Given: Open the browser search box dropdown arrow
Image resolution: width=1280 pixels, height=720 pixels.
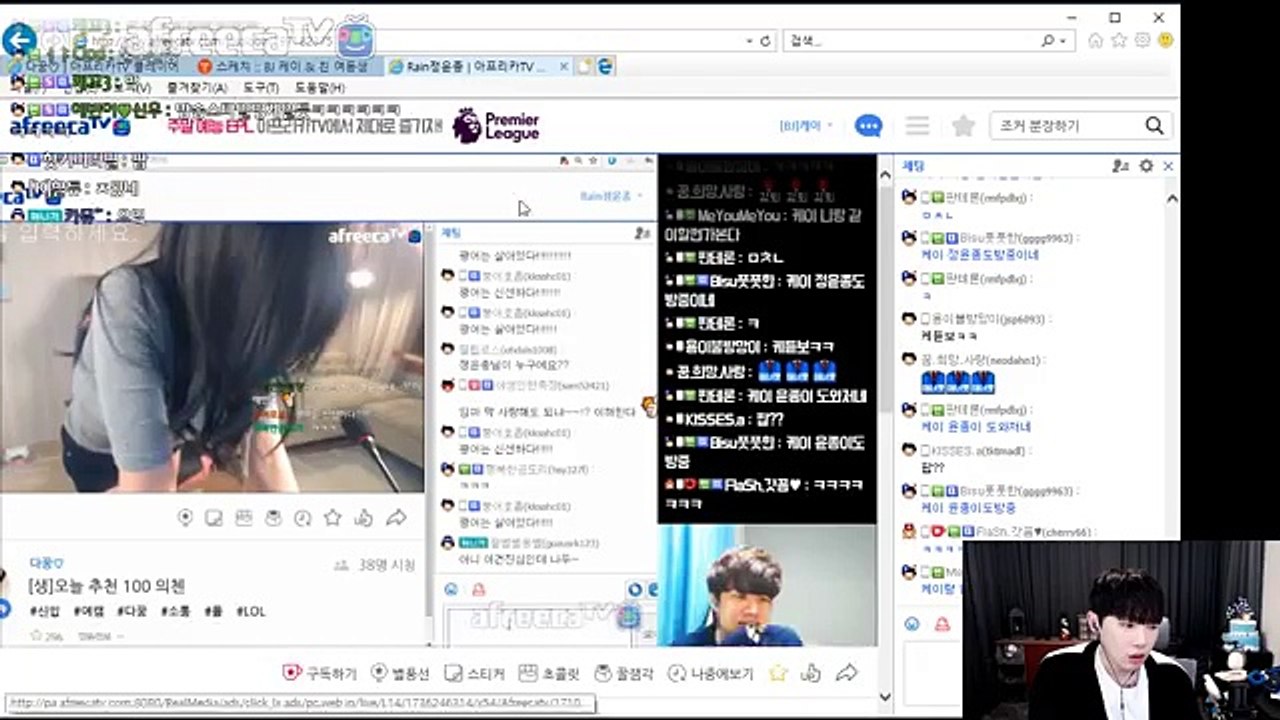Looking at the screenshot, I should tap(1062, 41).
